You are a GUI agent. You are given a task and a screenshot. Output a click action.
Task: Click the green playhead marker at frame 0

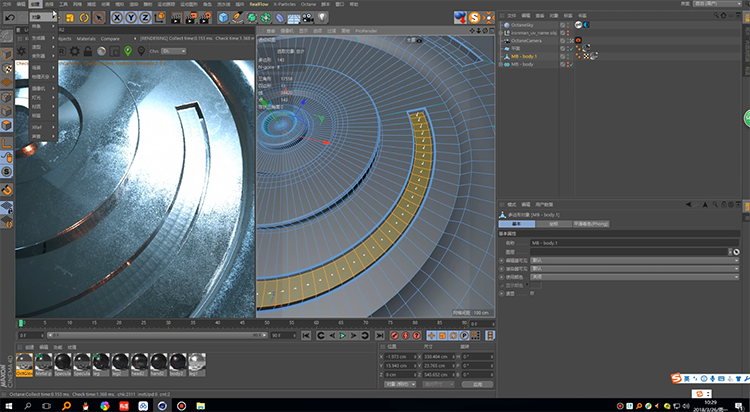pyautogui.click(x=21, y=323)
